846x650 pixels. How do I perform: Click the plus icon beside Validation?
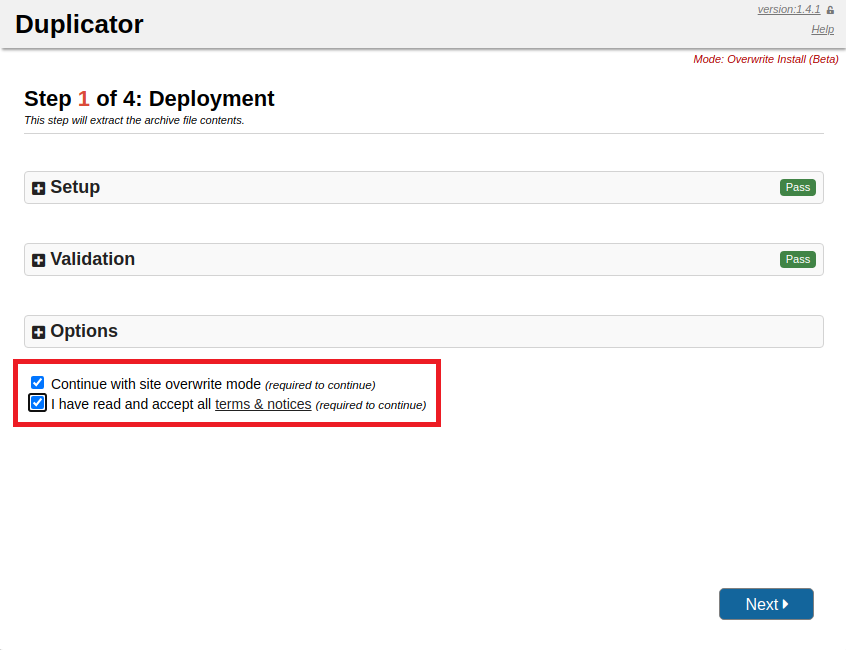coord(39,260)
